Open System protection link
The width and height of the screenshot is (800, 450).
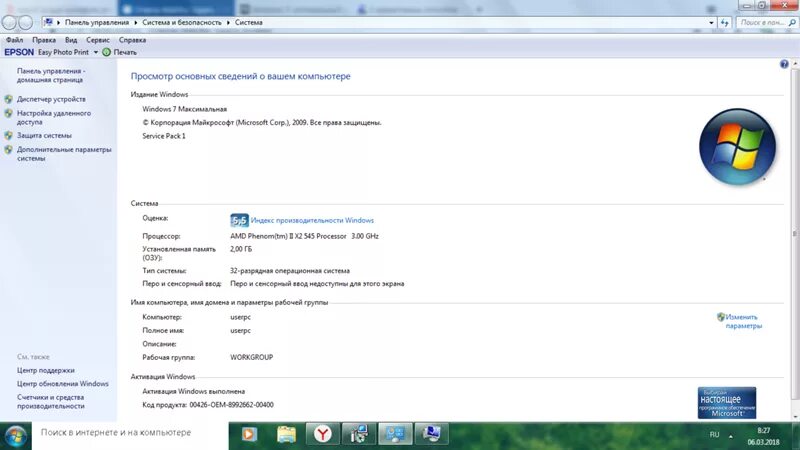click(x=44, y=135)
